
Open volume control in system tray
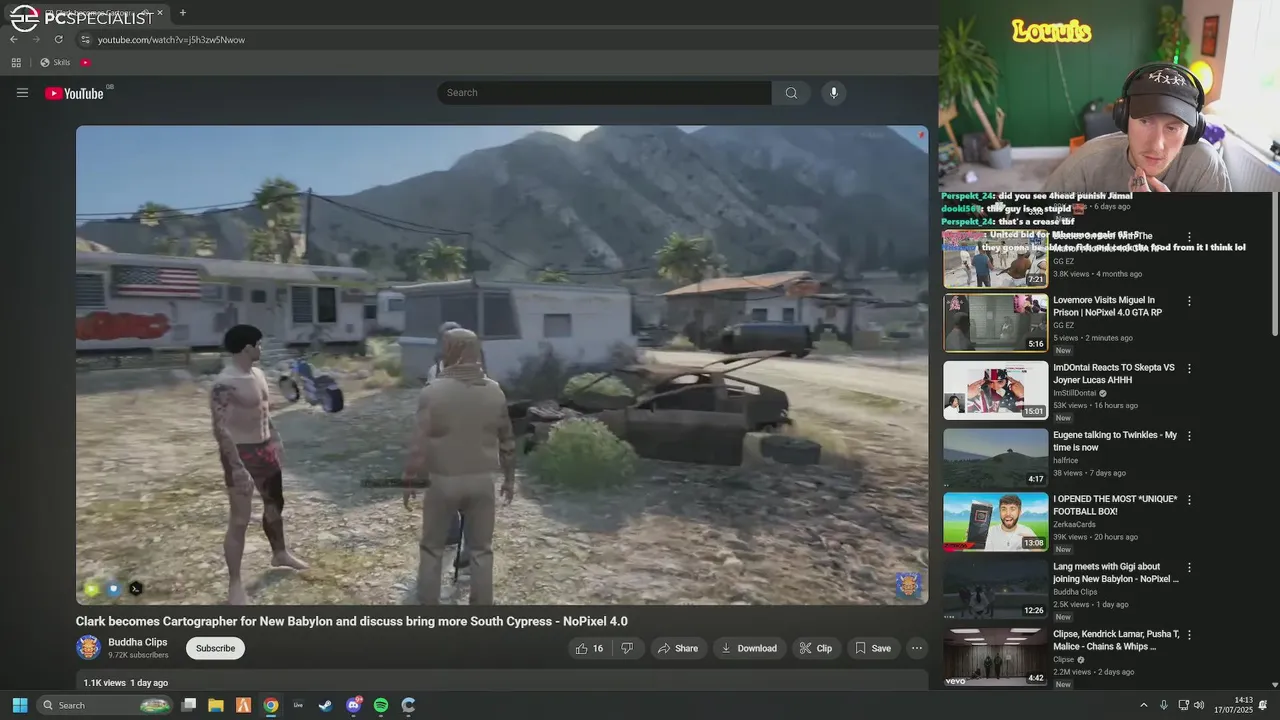pos(1199,705)
